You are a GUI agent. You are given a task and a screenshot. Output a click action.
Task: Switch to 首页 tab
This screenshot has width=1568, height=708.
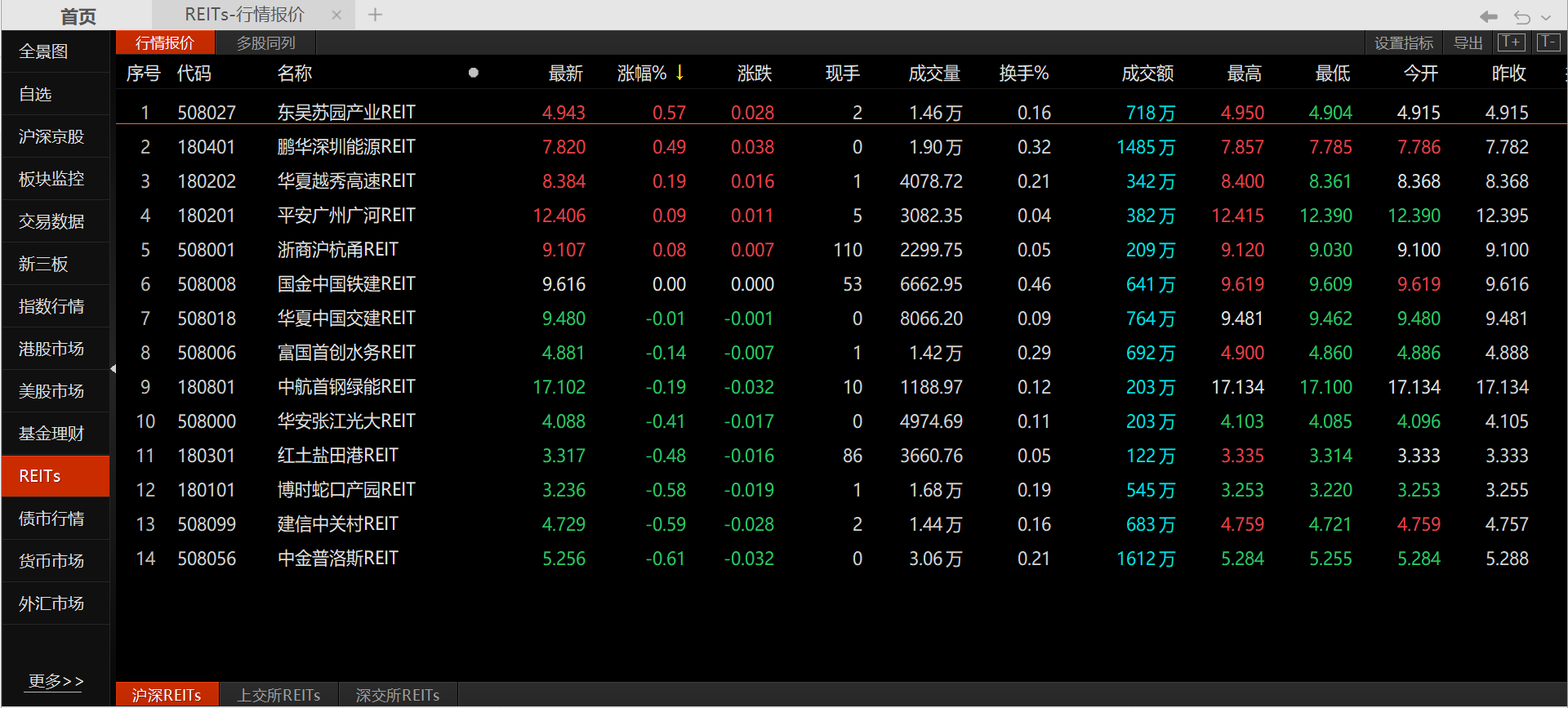(x=78, y=16)
